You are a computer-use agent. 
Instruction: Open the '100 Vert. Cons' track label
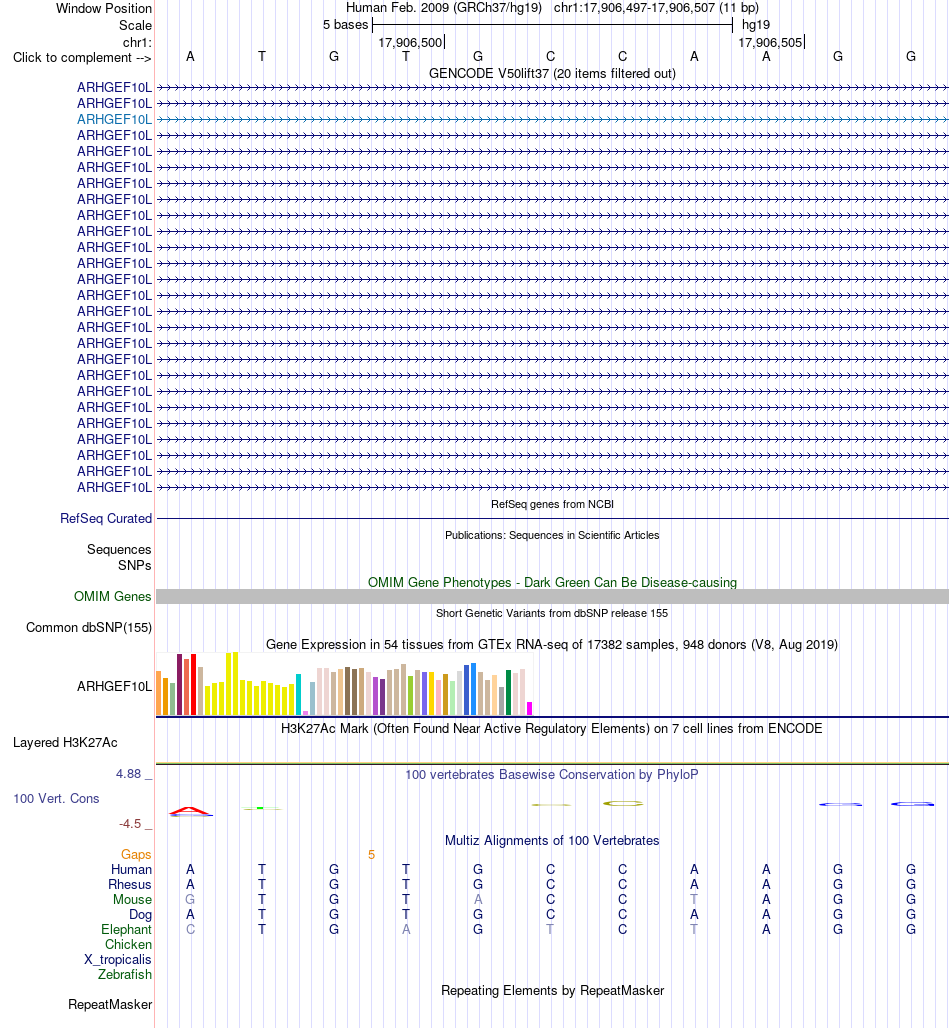(x=56, y=799)
